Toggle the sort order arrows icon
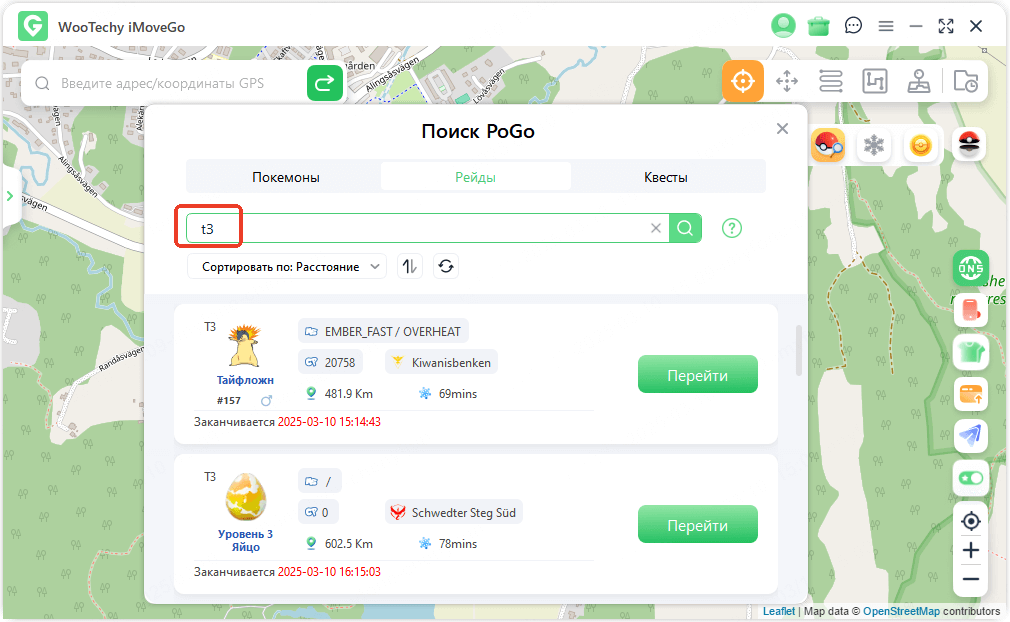Screen dimensions: 1010x622 tap(409, 266)
